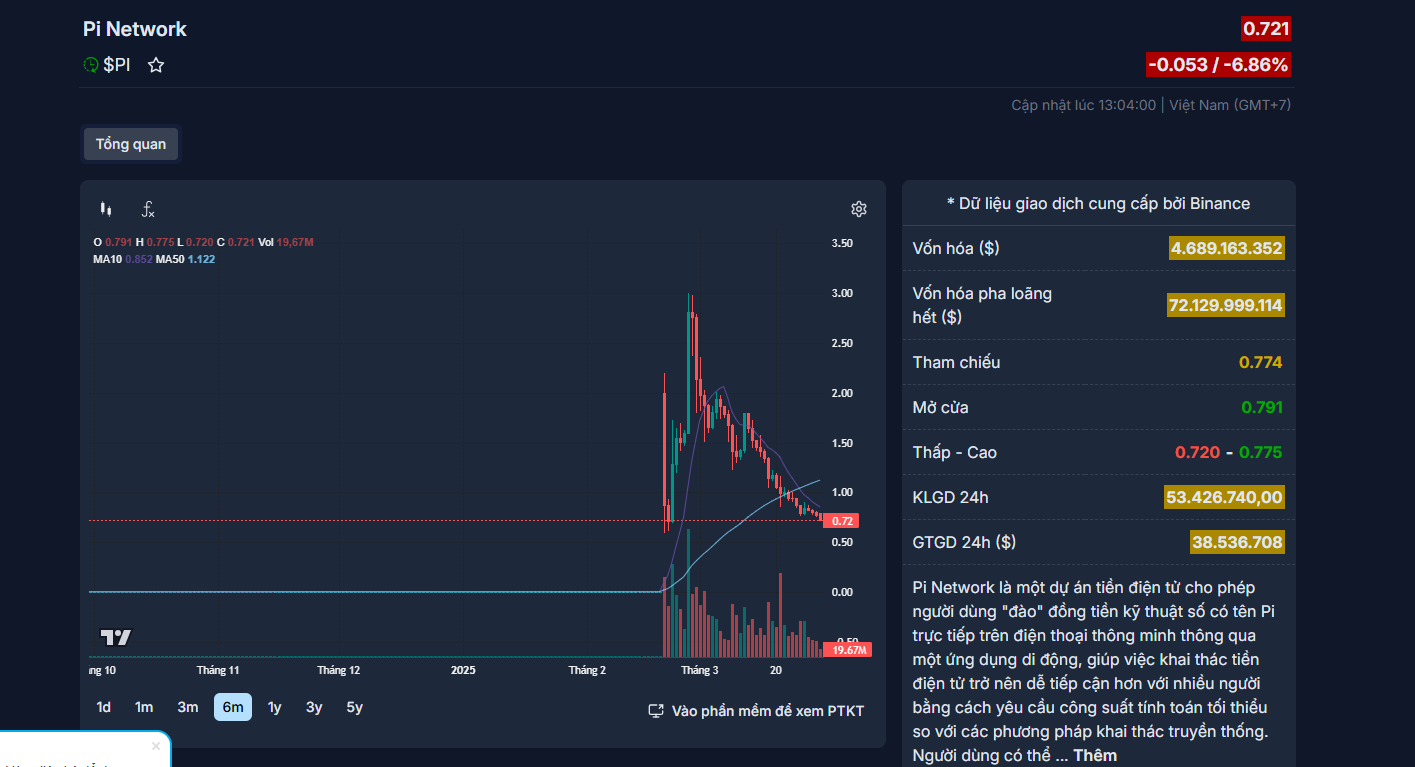
Task: Click reference price value 0.774
Action: (x=1261, y=362)
